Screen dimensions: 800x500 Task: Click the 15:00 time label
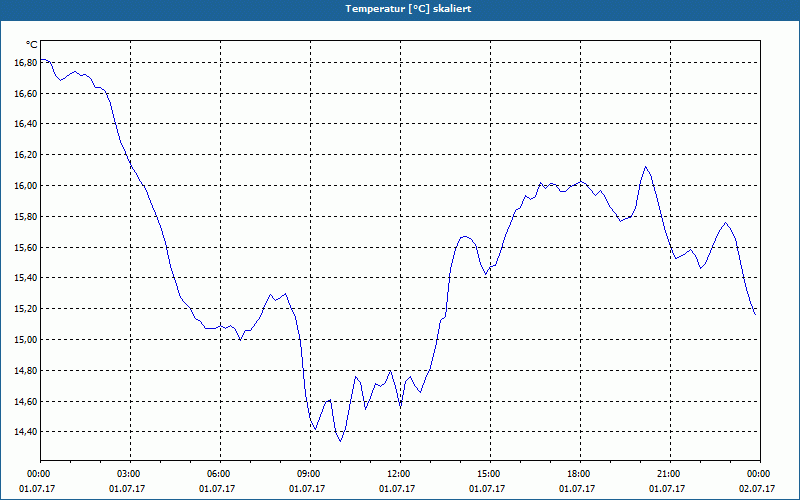(x=490, y=474)
